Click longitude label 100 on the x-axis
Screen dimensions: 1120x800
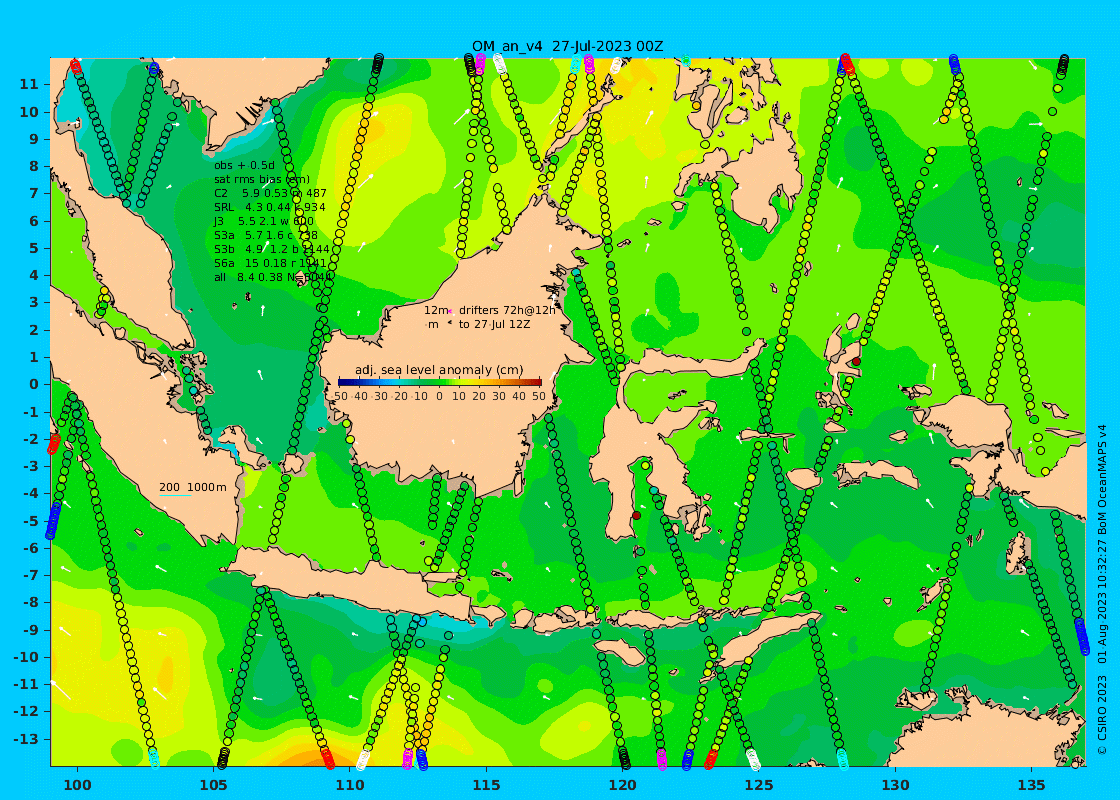point(77,785)
